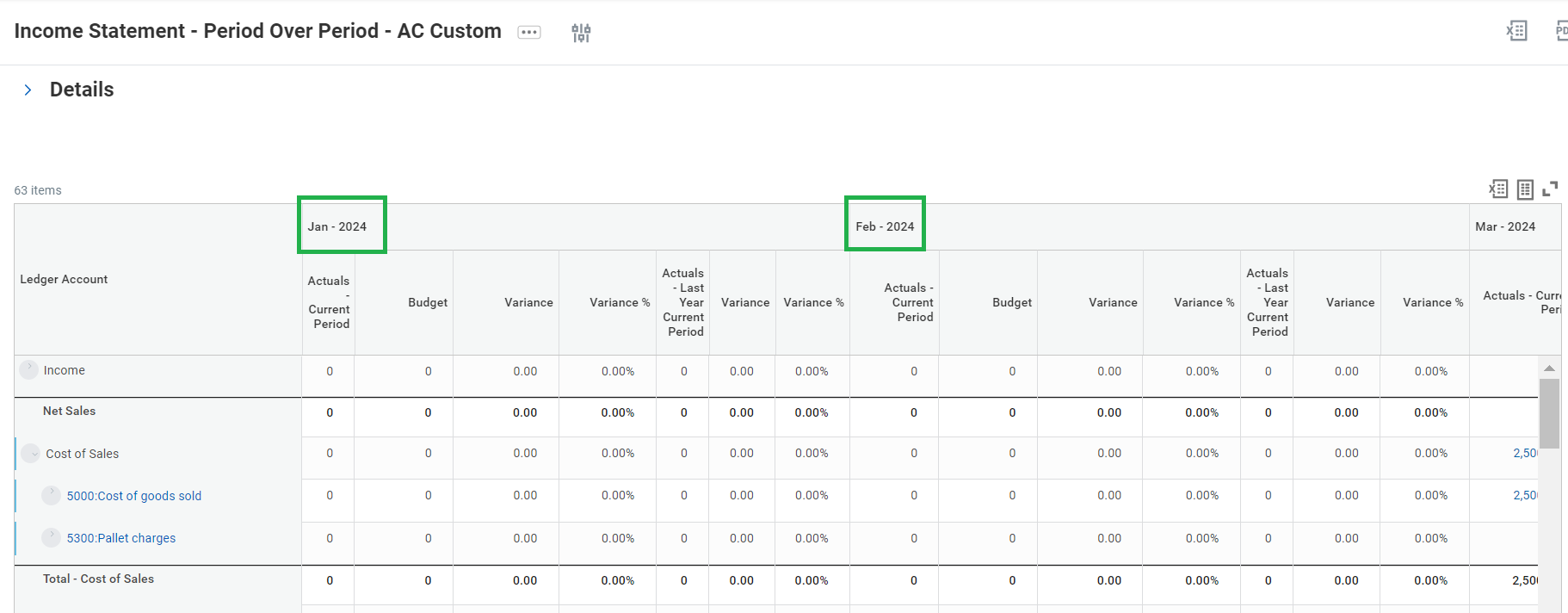1568x613 pixels.
Task: Open the Mar 2024 Cost of Sales amount link
Action: click(x=1525, y=453)
